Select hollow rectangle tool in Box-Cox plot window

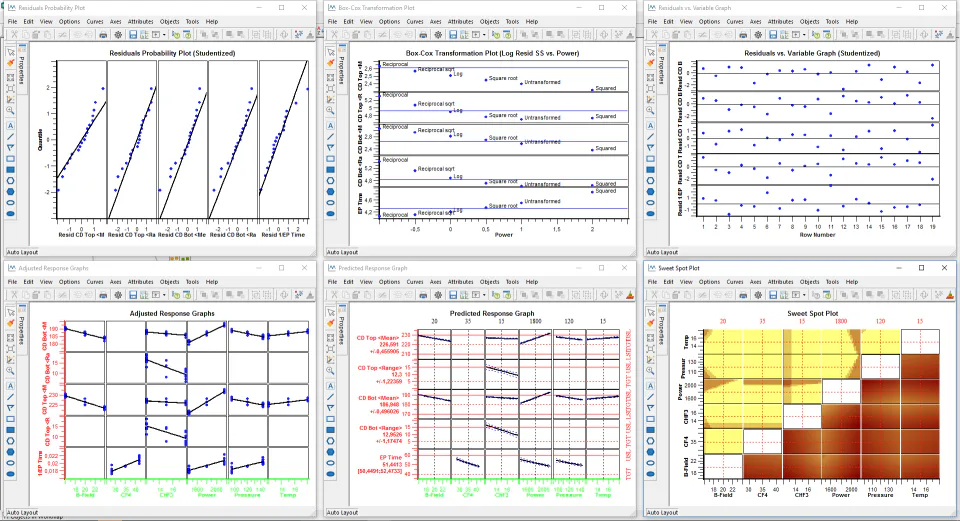(x=331, y=159)
